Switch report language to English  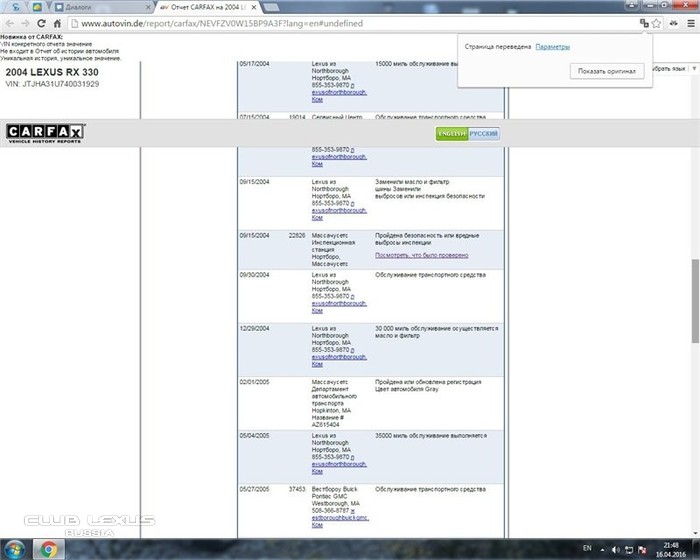click(452, 133)
